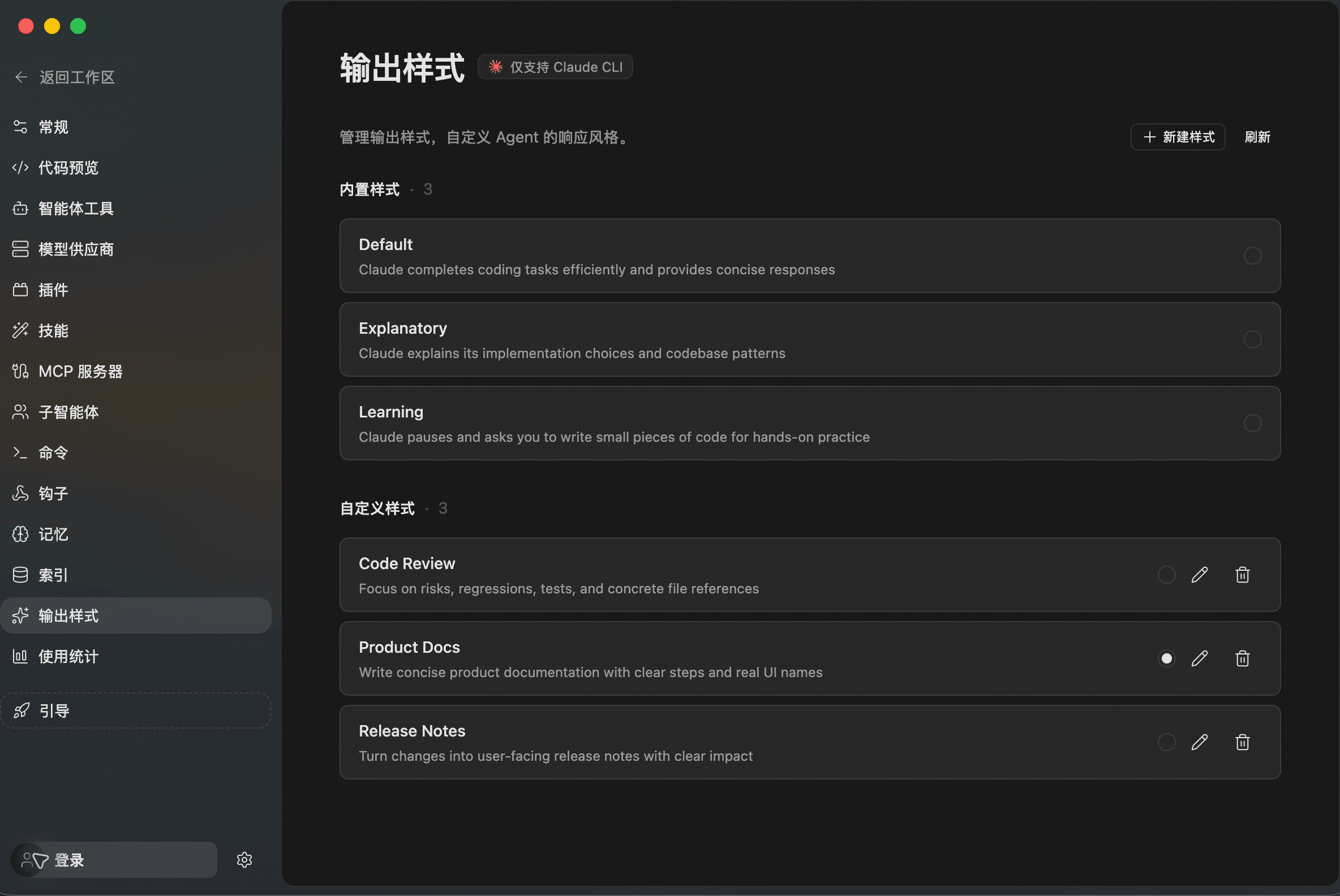Click the 钩子 label in the sidebar
Image resolution: width=1340 pixels, height=896 pixels.
click(x=53, y=493)
